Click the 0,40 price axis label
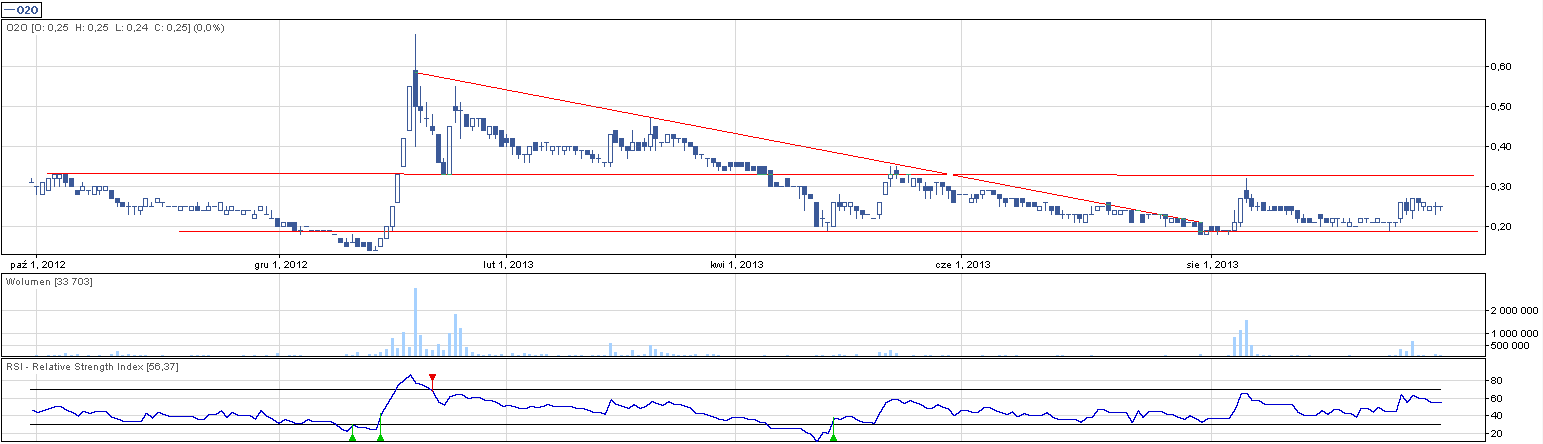Screen dimensions: 1543x444 pyautogui.click(x=1500, y=147)
